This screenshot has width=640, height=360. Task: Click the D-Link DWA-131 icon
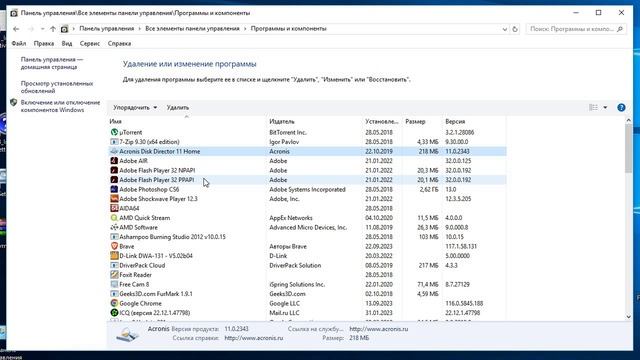coord(114,256)
